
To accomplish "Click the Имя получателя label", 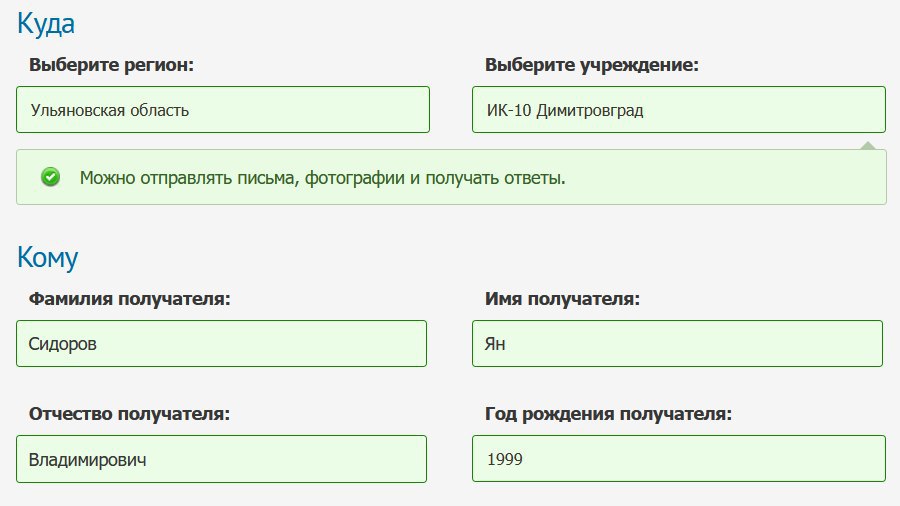I will pyautogui.click(x=562, y=299).
